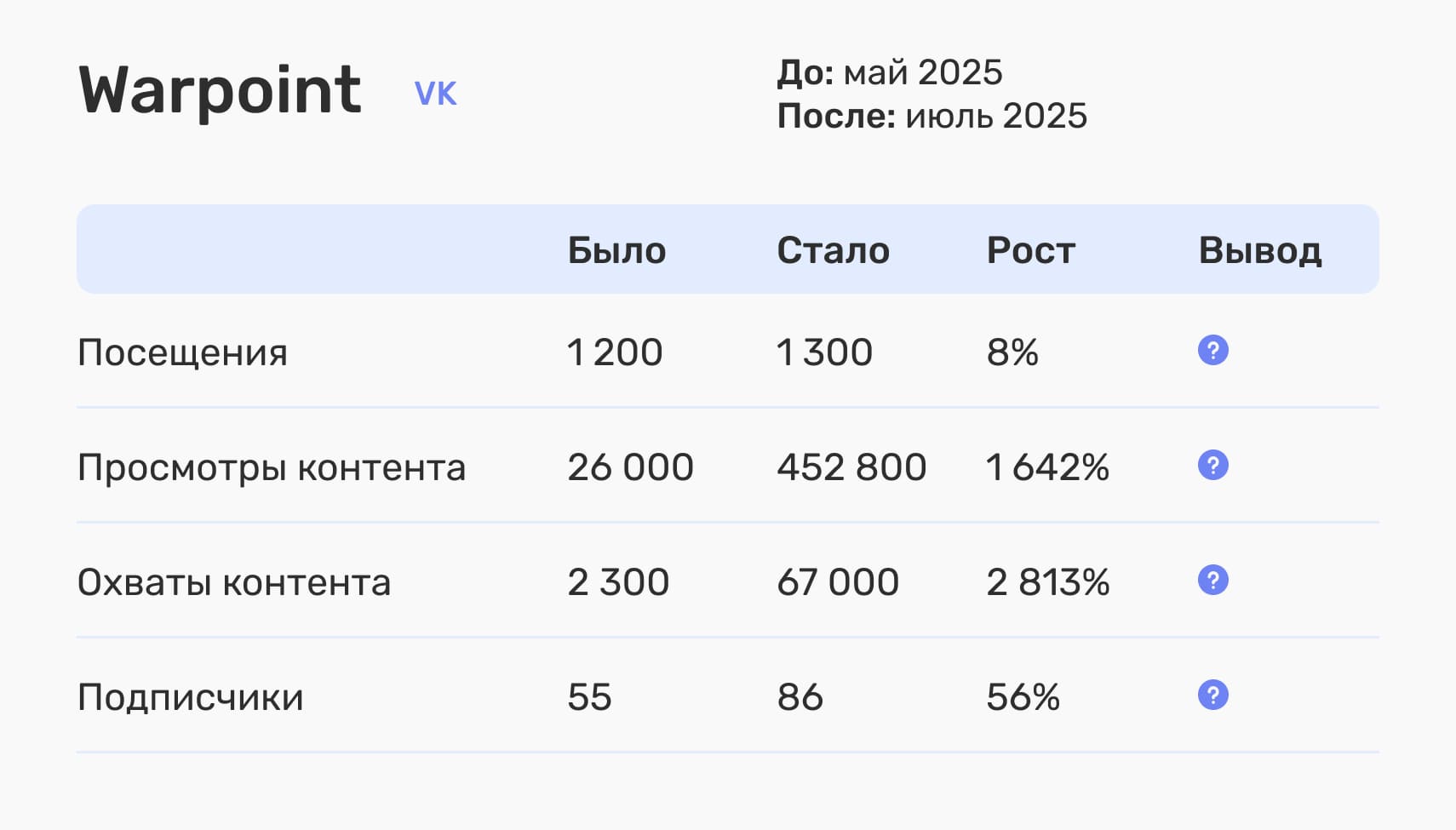The image size is (1456, 830).
Task: Click the question mark for Подписчики
Action: point(1212,695)
